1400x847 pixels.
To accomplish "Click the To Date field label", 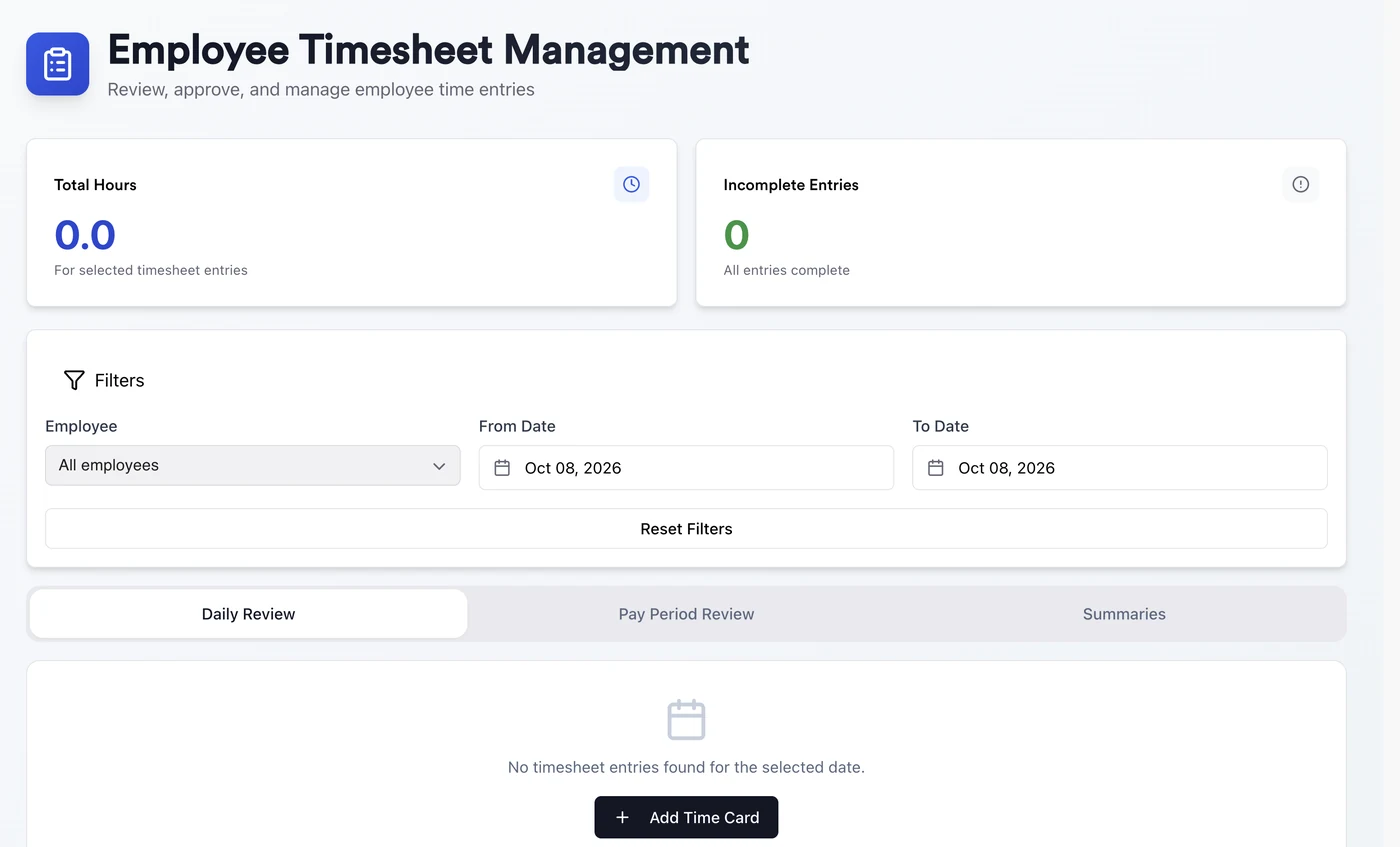I will click(x=941, y=426).
